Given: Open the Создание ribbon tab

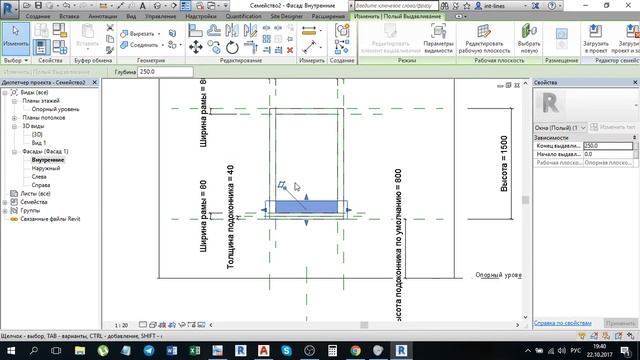Looking at the screenshot, I should pyautogui.click(x=38, y=16).
